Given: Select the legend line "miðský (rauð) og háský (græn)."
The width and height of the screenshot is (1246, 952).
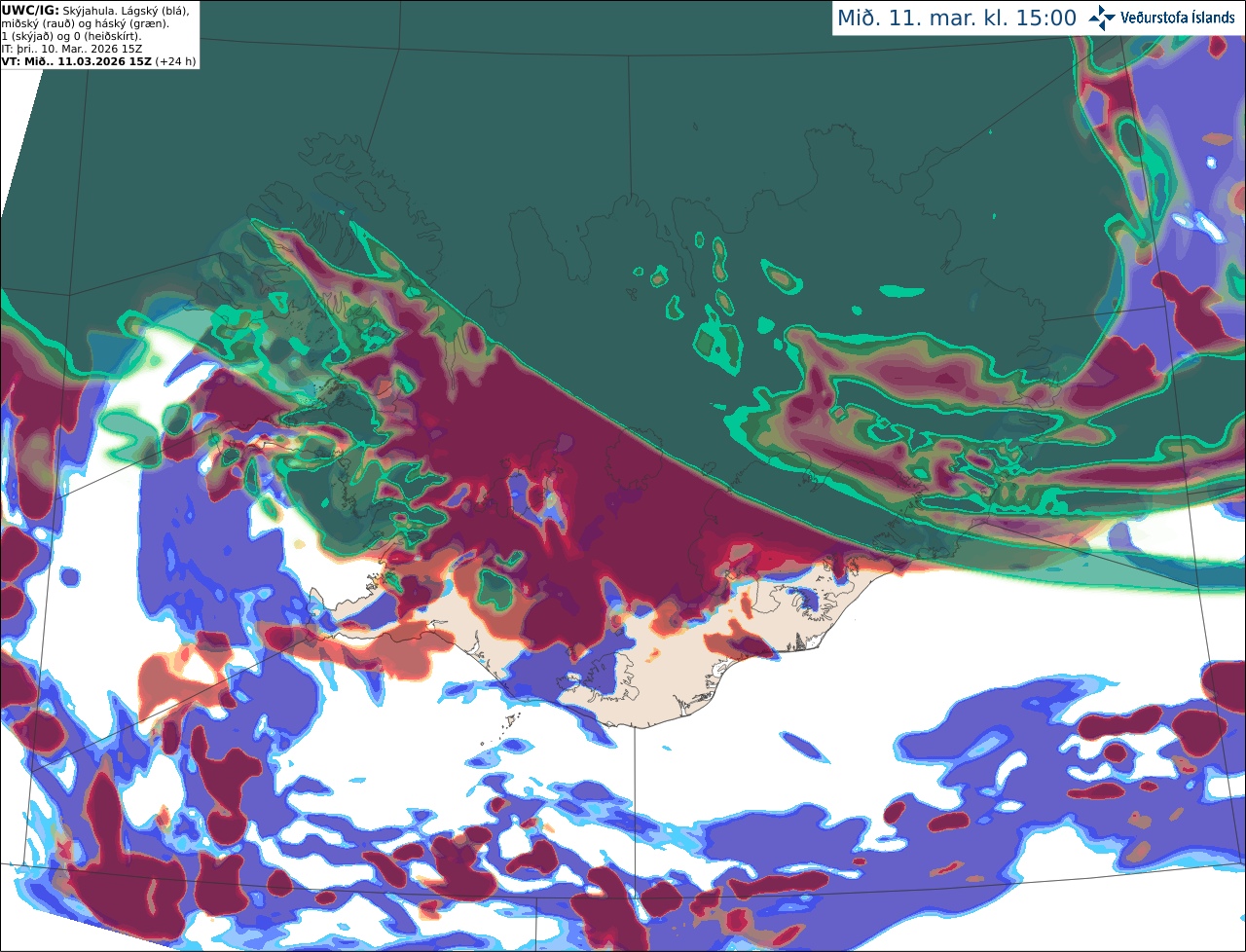Looking at the screenshot, I should coord(86,22).
